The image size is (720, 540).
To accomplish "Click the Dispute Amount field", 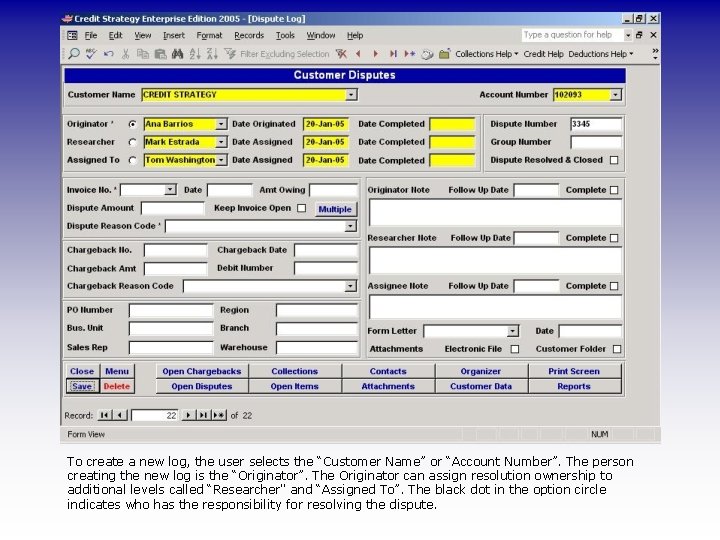I will click(172, 208).
